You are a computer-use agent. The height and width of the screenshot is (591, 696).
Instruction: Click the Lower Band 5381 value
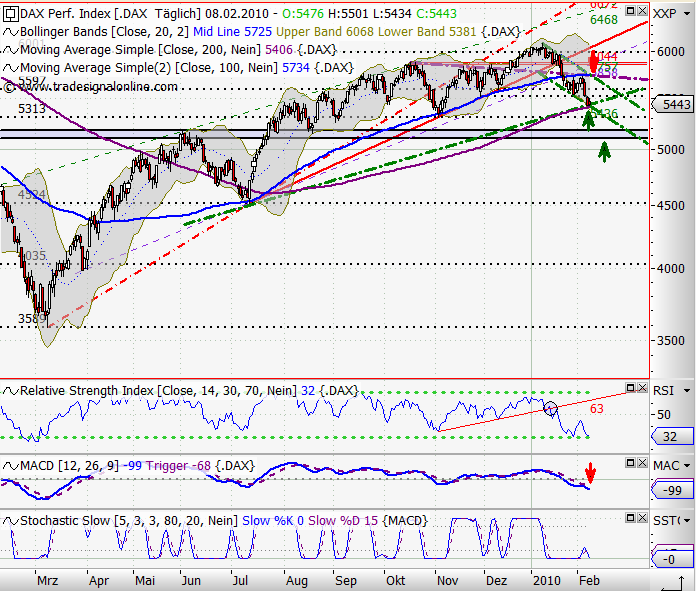point(427,32)
